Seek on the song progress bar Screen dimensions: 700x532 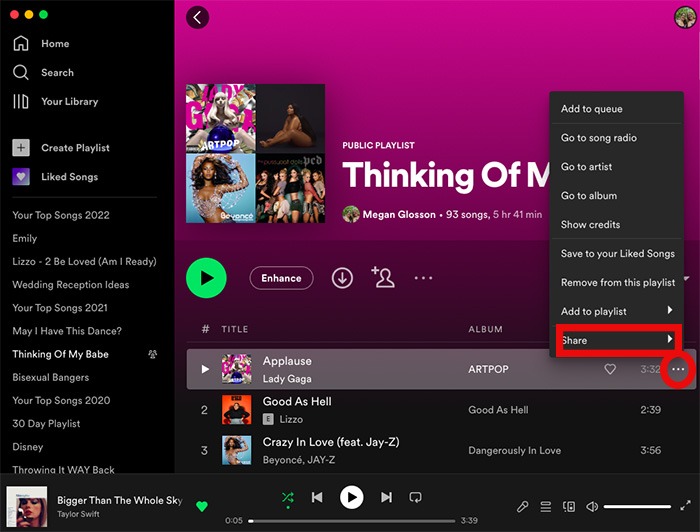[x=352, y=521]
